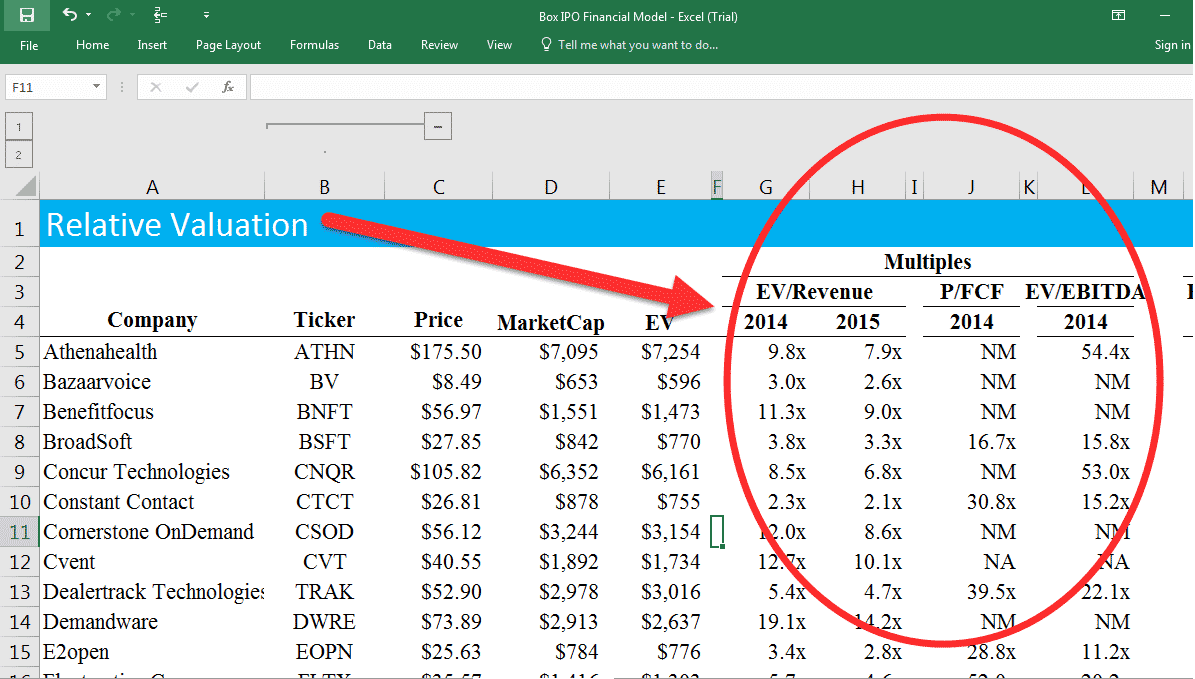Open Customize Quick Access Toolbar dropdown
This screenshot has height=679, width=1195.
click(x=207, y=15)
